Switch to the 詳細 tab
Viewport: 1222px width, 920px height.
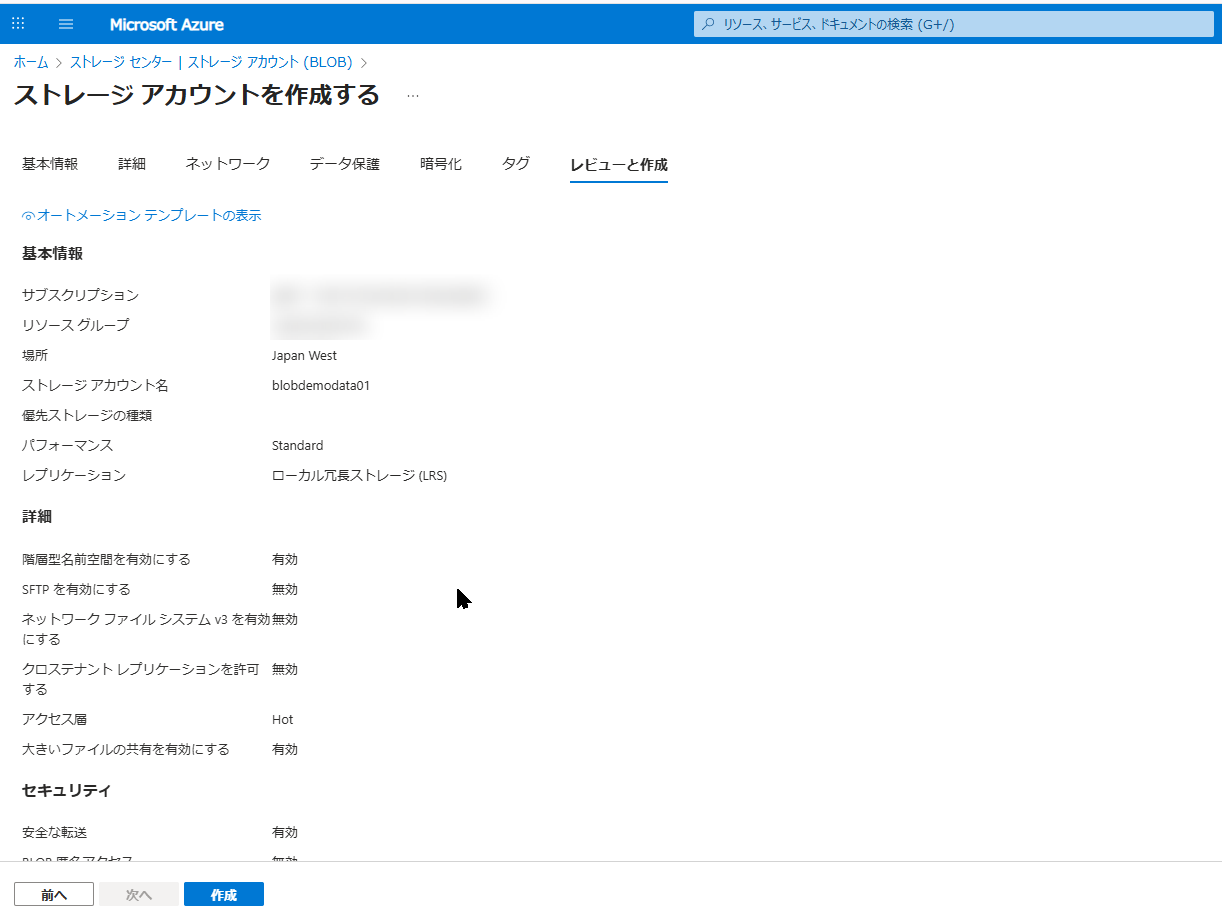pos(132,164)
